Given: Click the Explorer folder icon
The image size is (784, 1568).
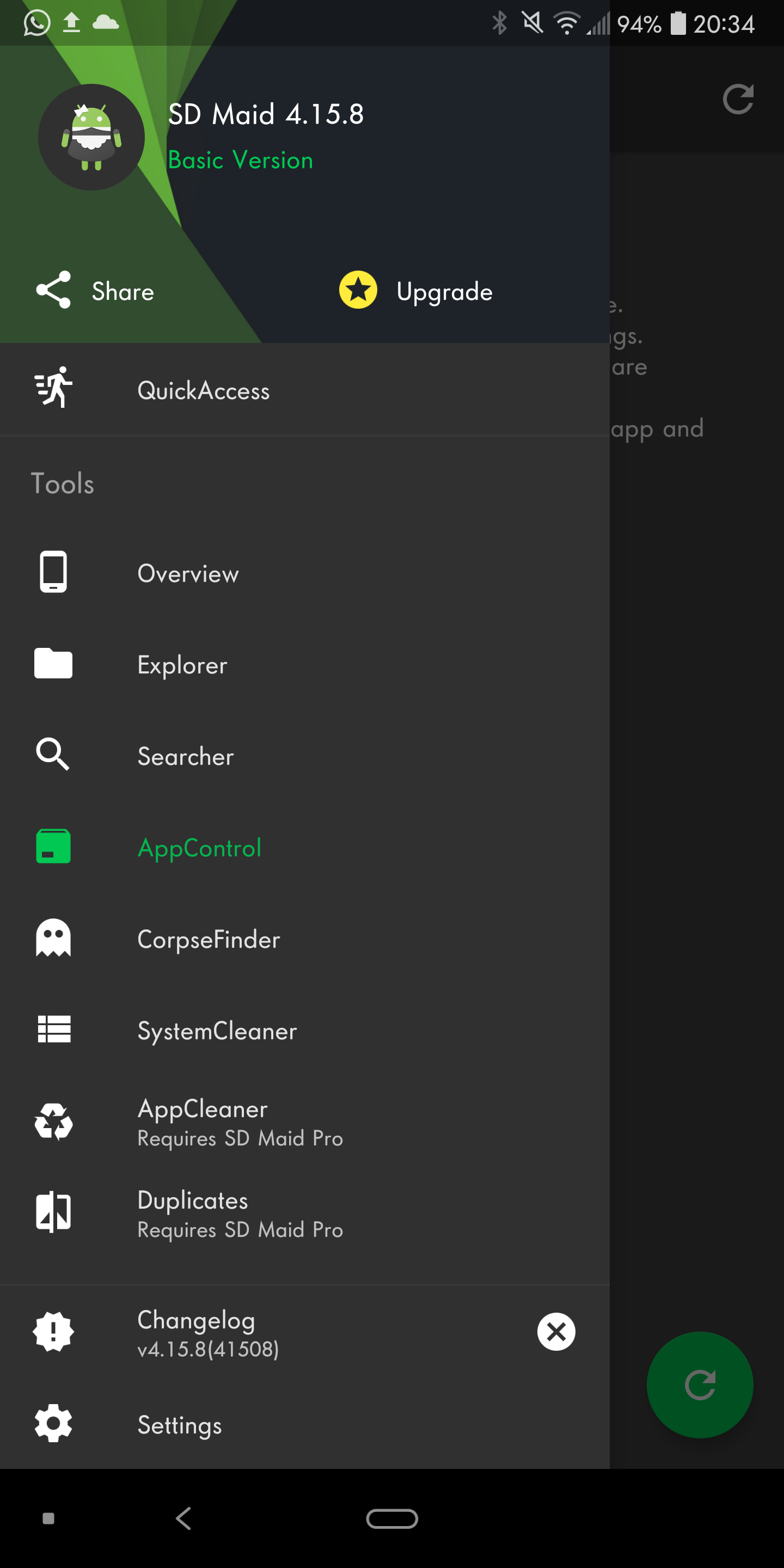Looking at the screenshot, I should (53, 664).
